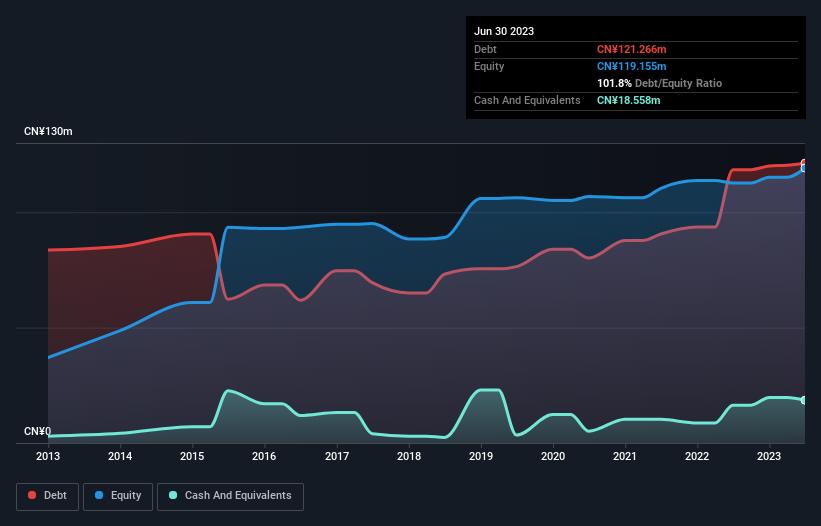Click Cash And Equivalents label in tooltip

point(527,100)
